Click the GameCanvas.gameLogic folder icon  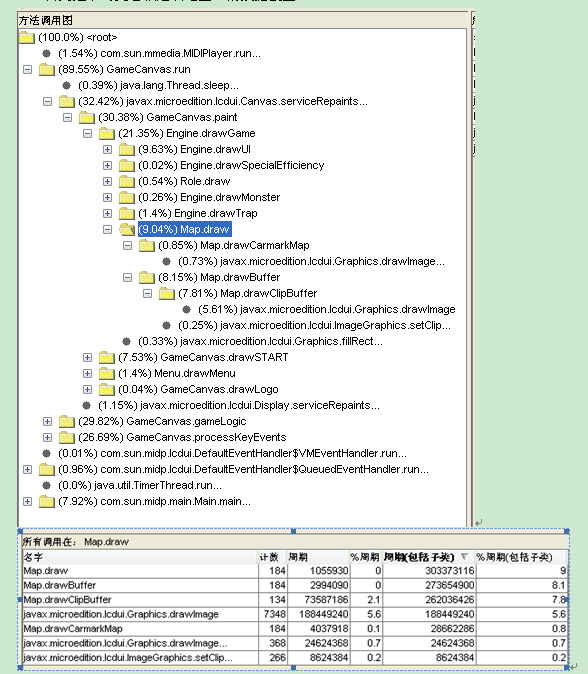click(x=67, y=421)
